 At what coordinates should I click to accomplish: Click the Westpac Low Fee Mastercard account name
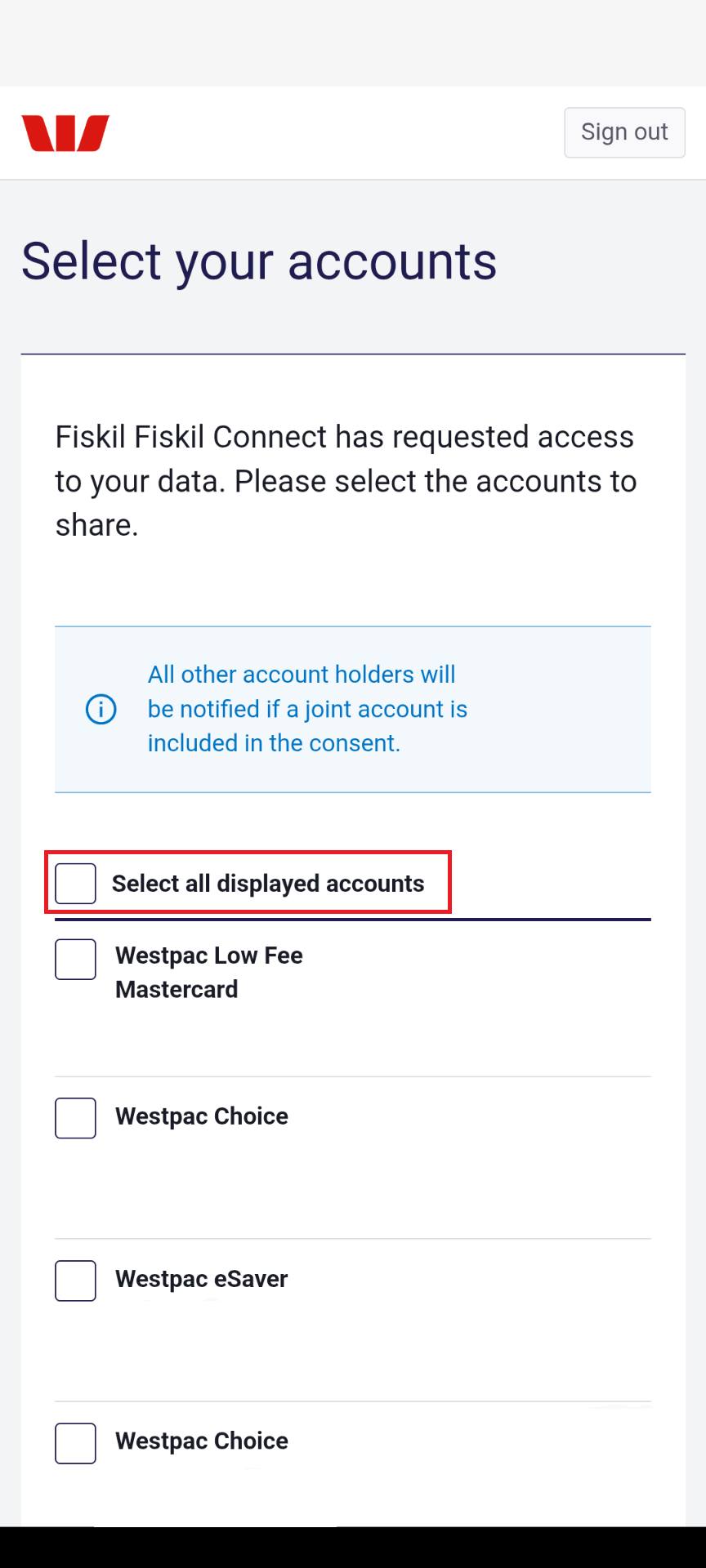[209, 972]
